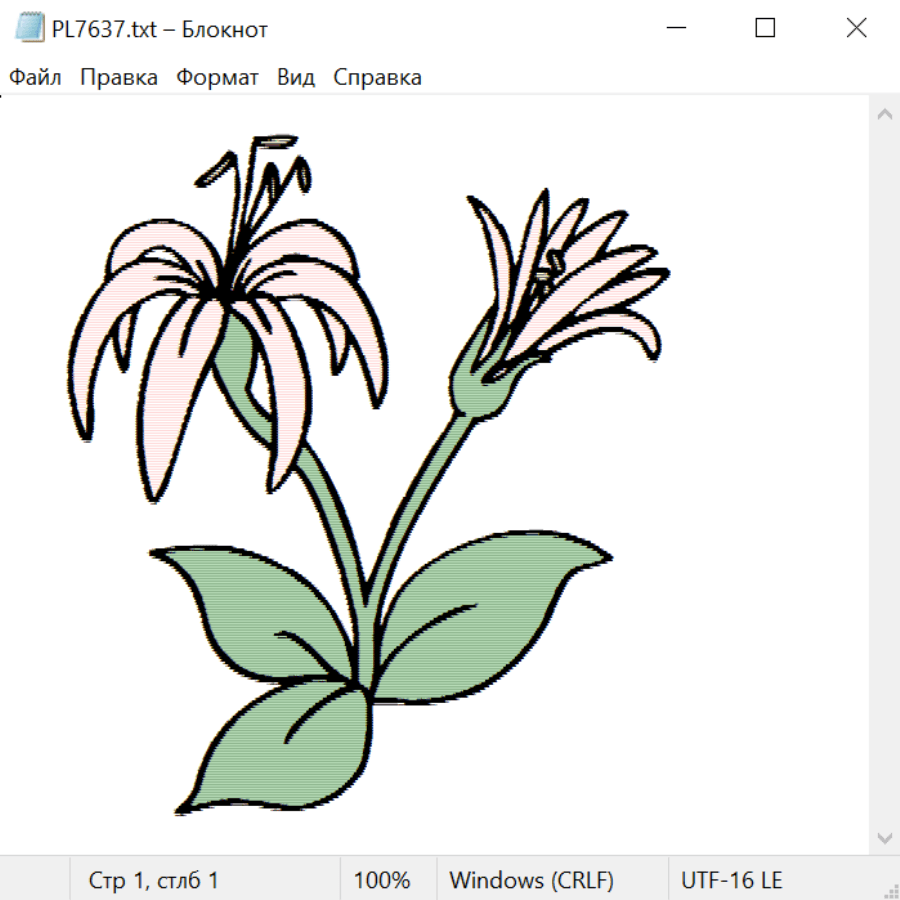The height and width of the screenshot is (900, 900).
Task: Click the resize grip in status bar corner
Action: pyautogui.click(x=890, y=890)
